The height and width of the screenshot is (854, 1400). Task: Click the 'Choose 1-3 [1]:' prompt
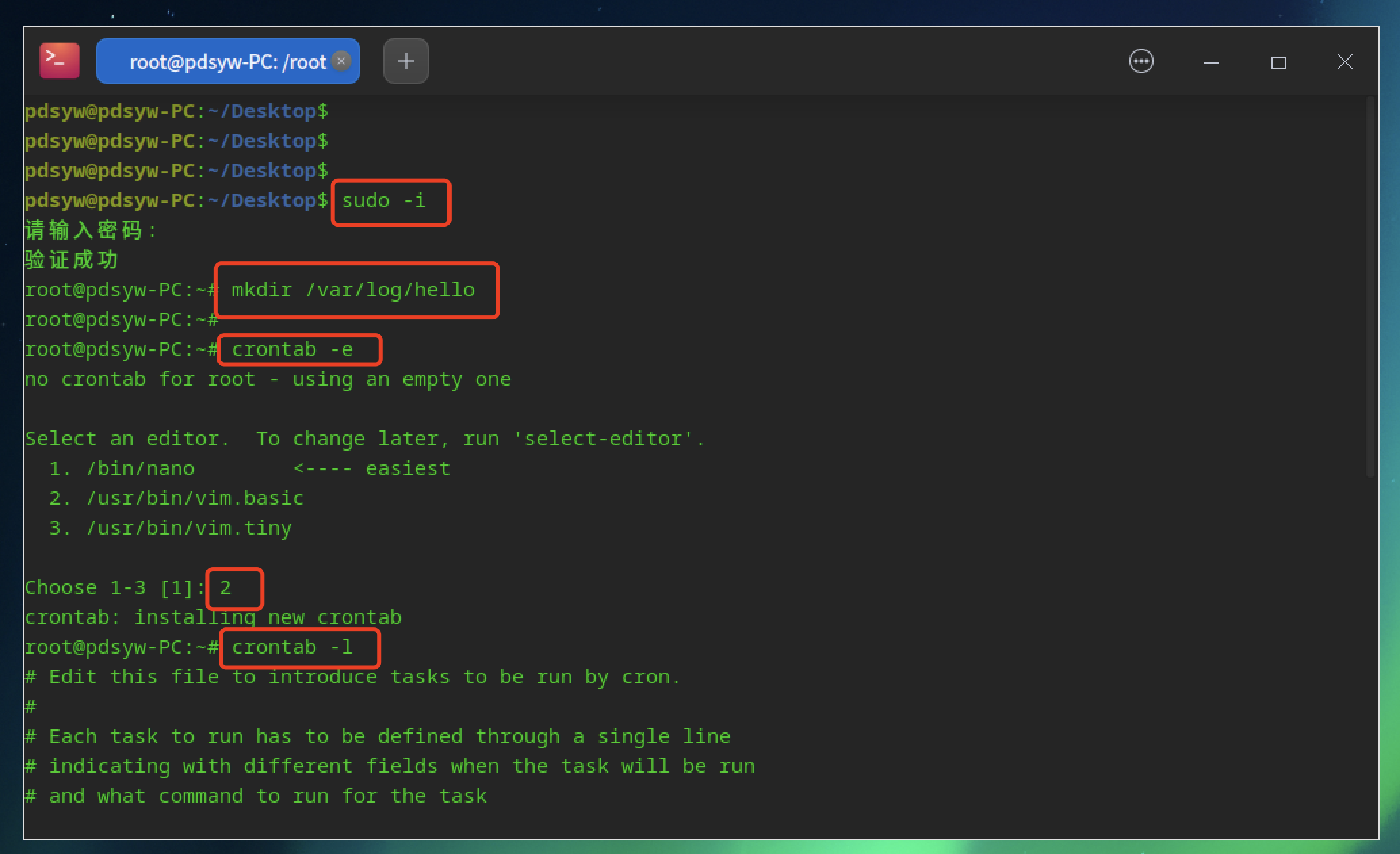pyautogui.click(x=115, y=588)
